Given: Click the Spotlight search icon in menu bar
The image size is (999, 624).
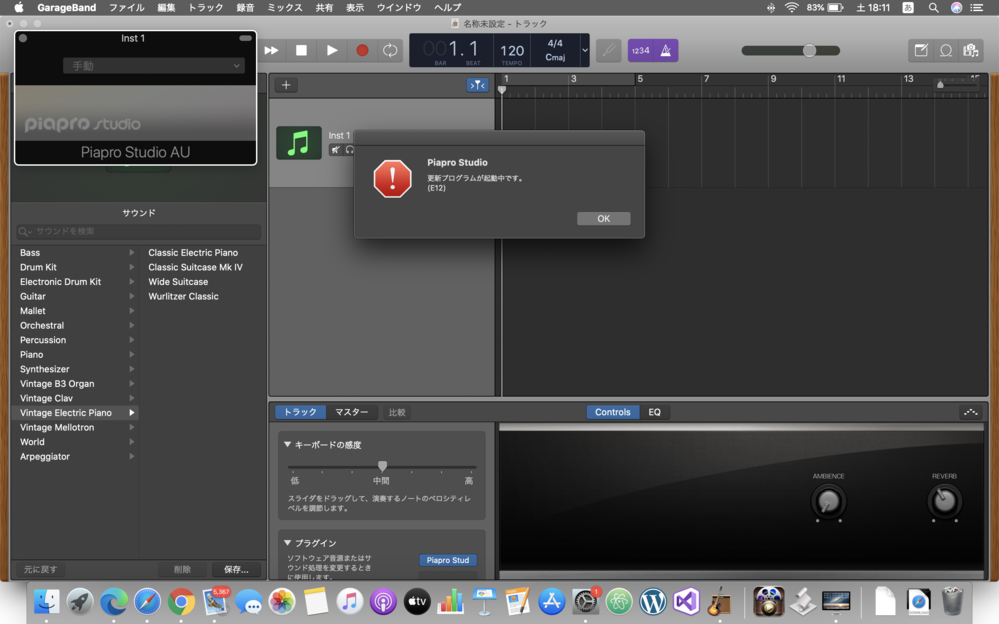Looking at the screenshot, I should (933, 8).
